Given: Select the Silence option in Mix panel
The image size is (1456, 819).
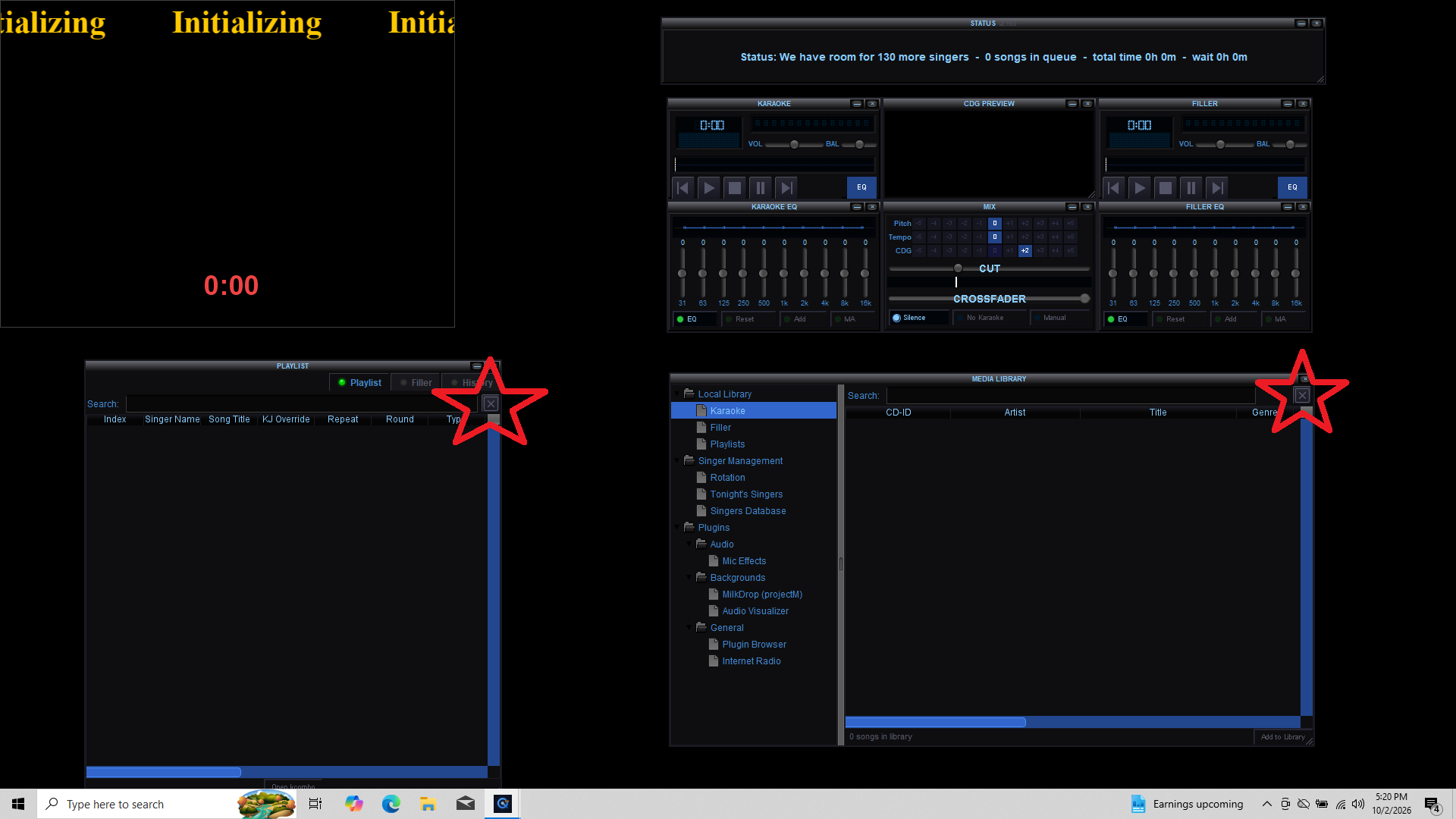Looking at the screenshot, I should [919, 318].
